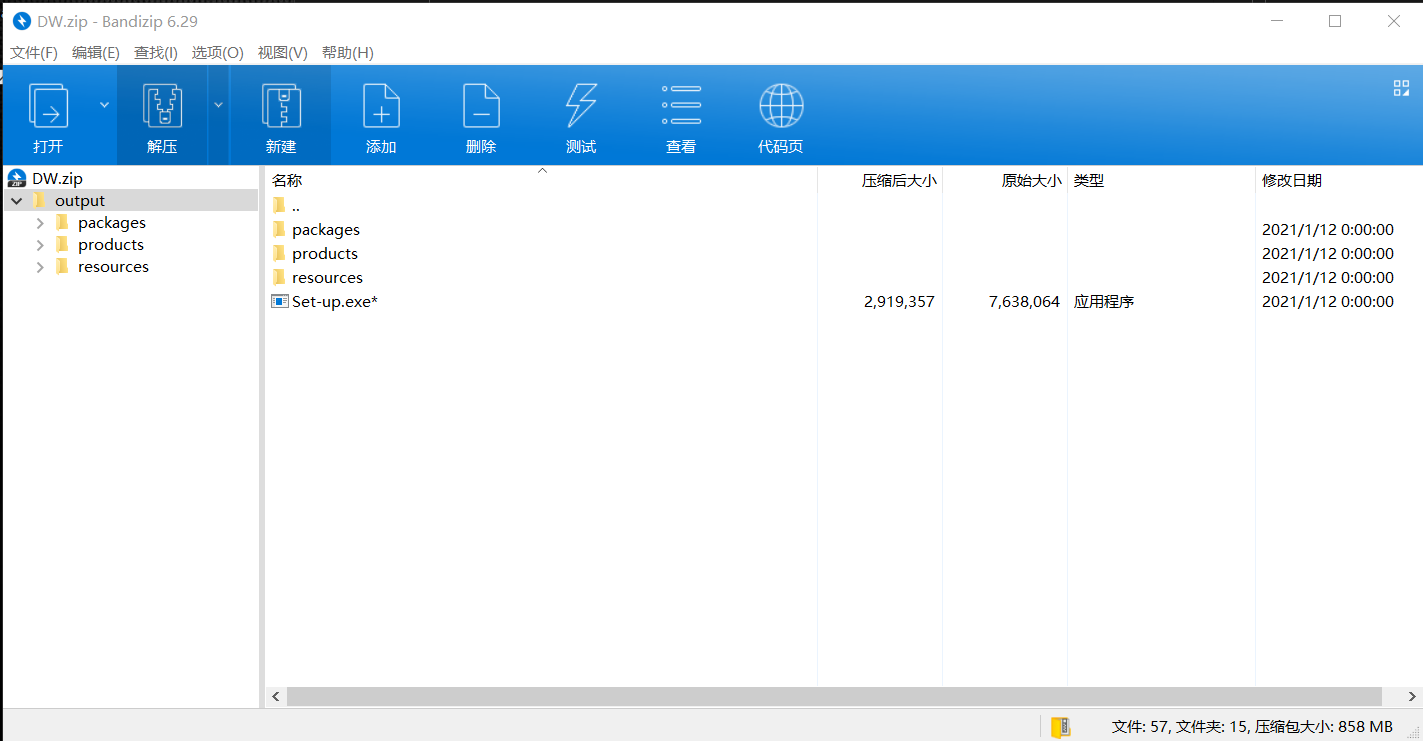This screenshot has width=1423, height=741.
Task: Select products in the left tree
Action: coord(111,245)
